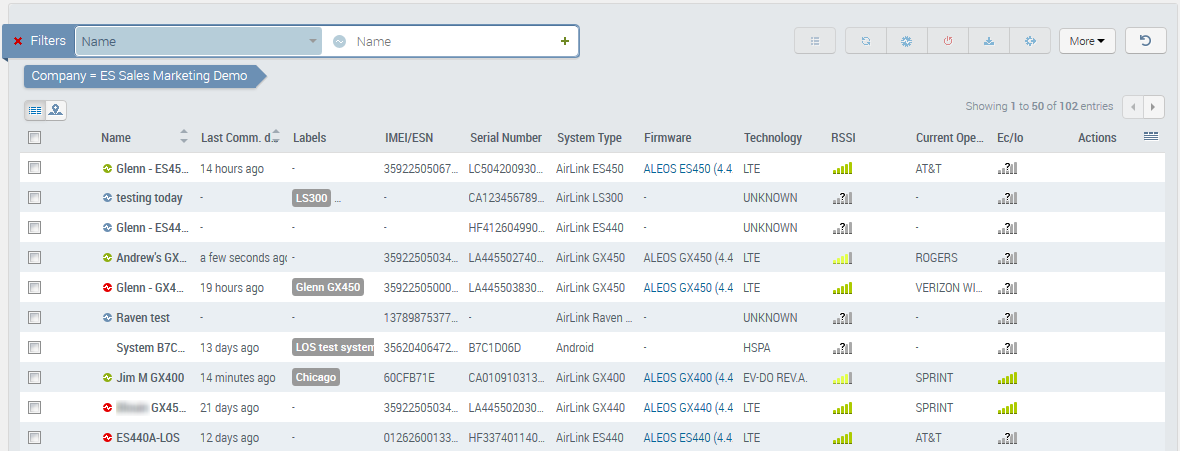Click the red power/reboot toolbar icon
The width and height of the screenshot is (1180, 451).
(x=948, y=41)
